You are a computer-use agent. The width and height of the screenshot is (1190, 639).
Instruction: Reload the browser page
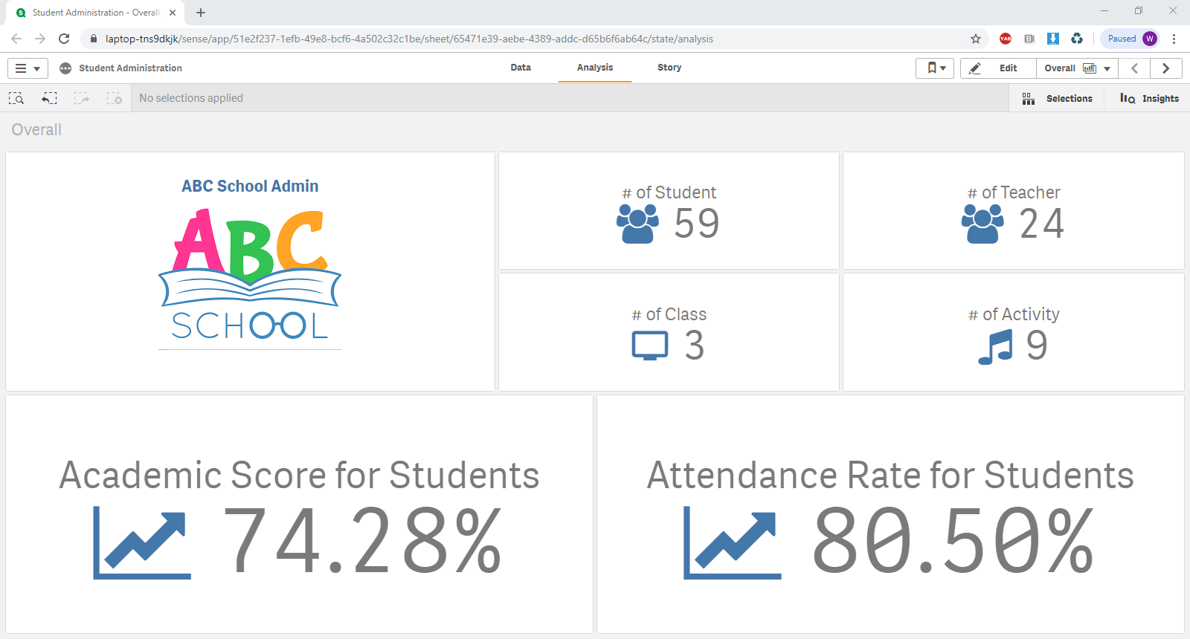pos(64,39)
